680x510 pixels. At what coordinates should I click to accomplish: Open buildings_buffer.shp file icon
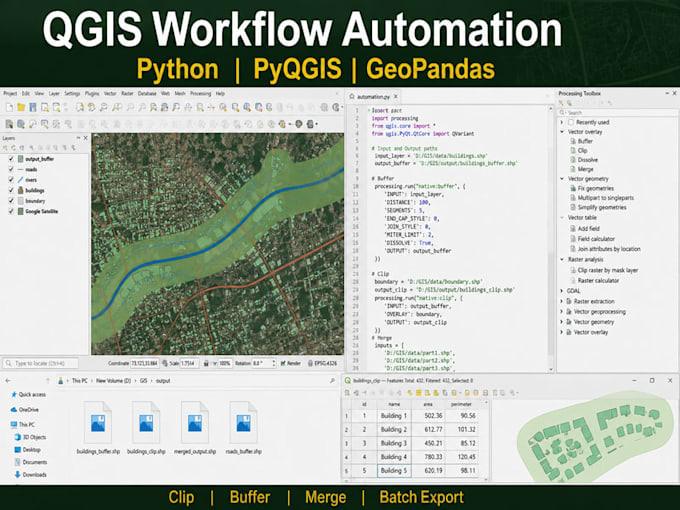click(x=98, y=422)
